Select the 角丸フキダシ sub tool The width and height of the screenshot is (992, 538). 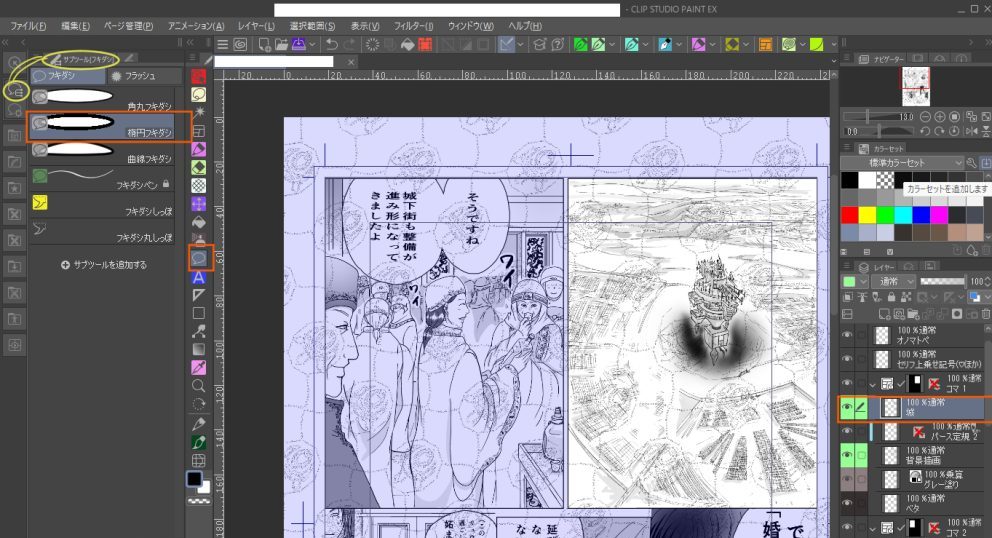103,99
